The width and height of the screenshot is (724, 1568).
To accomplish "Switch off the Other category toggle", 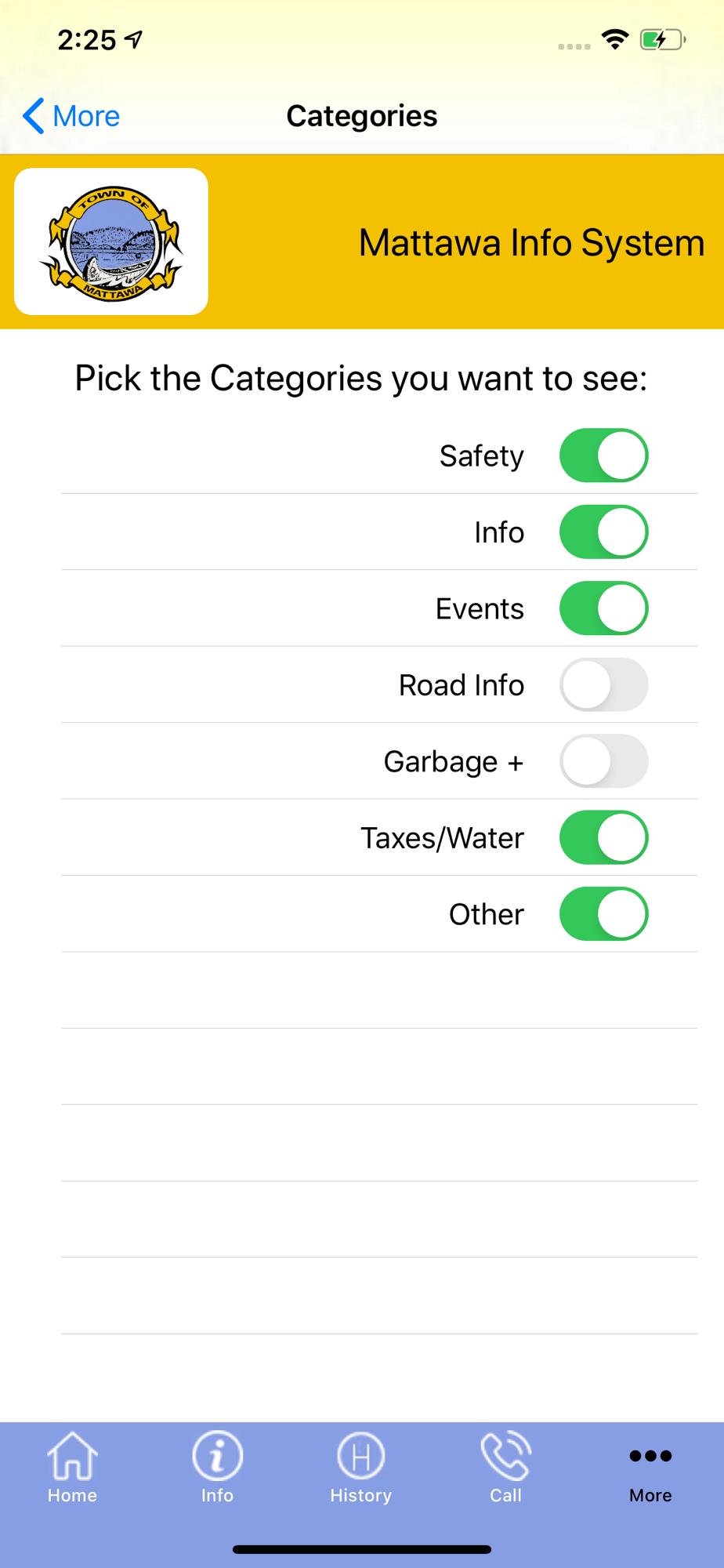I will (603, 914).
